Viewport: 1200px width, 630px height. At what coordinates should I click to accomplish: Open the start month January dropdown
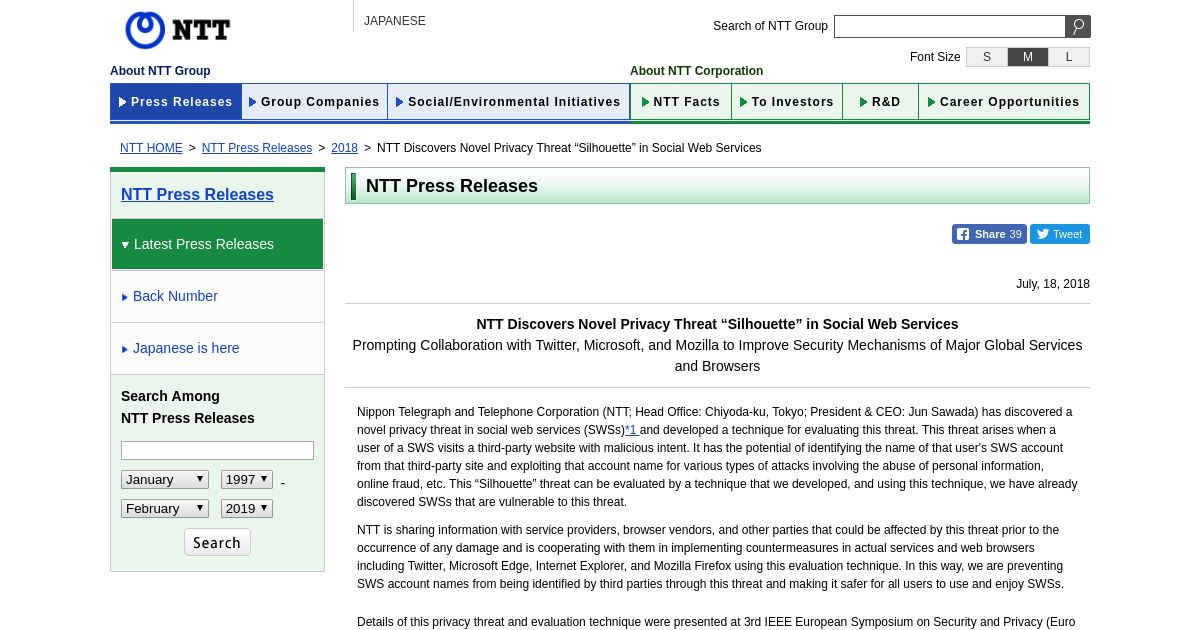coord(165,480)
